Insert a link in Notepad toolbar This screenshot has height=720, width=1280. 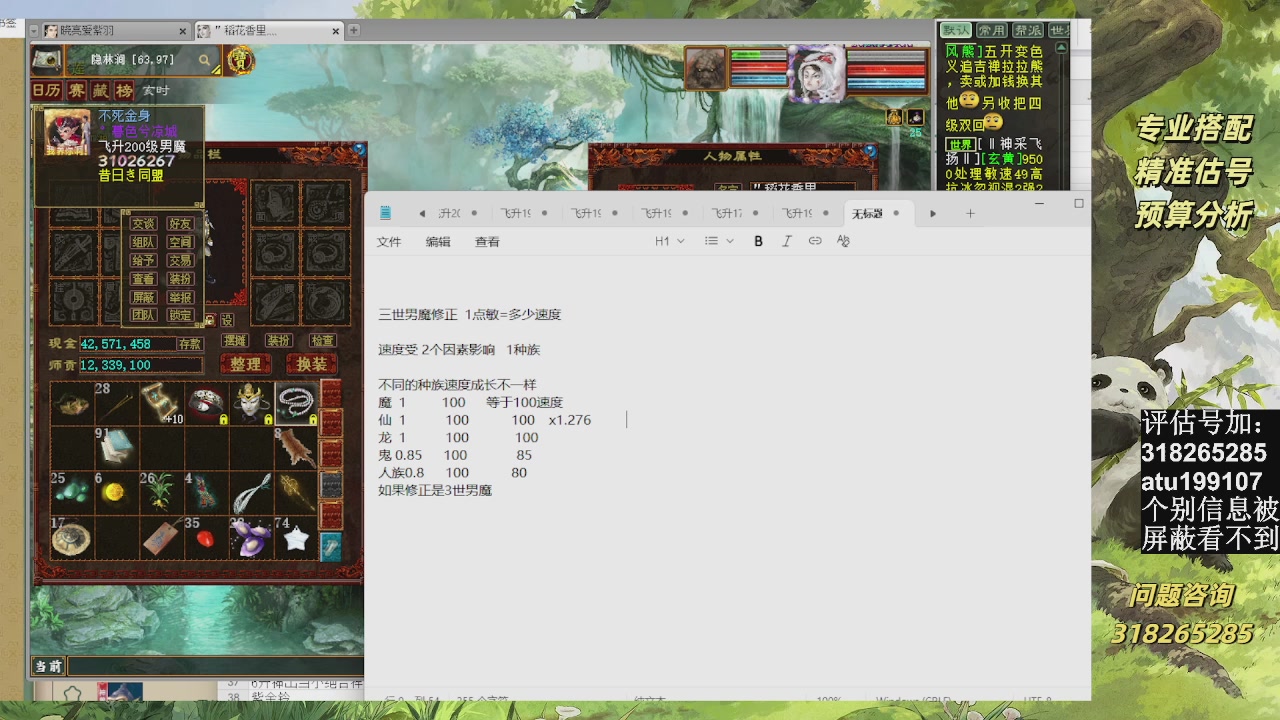pos(815,241)
